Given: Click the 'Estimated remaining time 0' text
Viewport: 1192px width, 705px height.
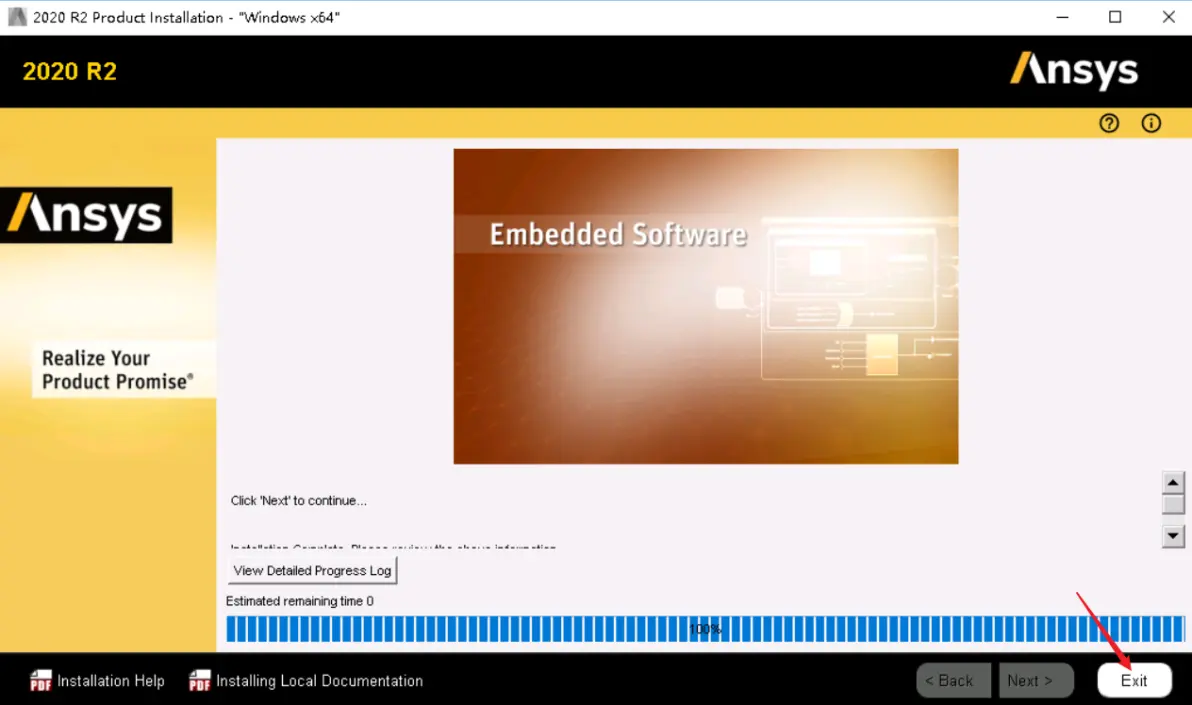Looking at the screenshot, I should pos(300,601).
